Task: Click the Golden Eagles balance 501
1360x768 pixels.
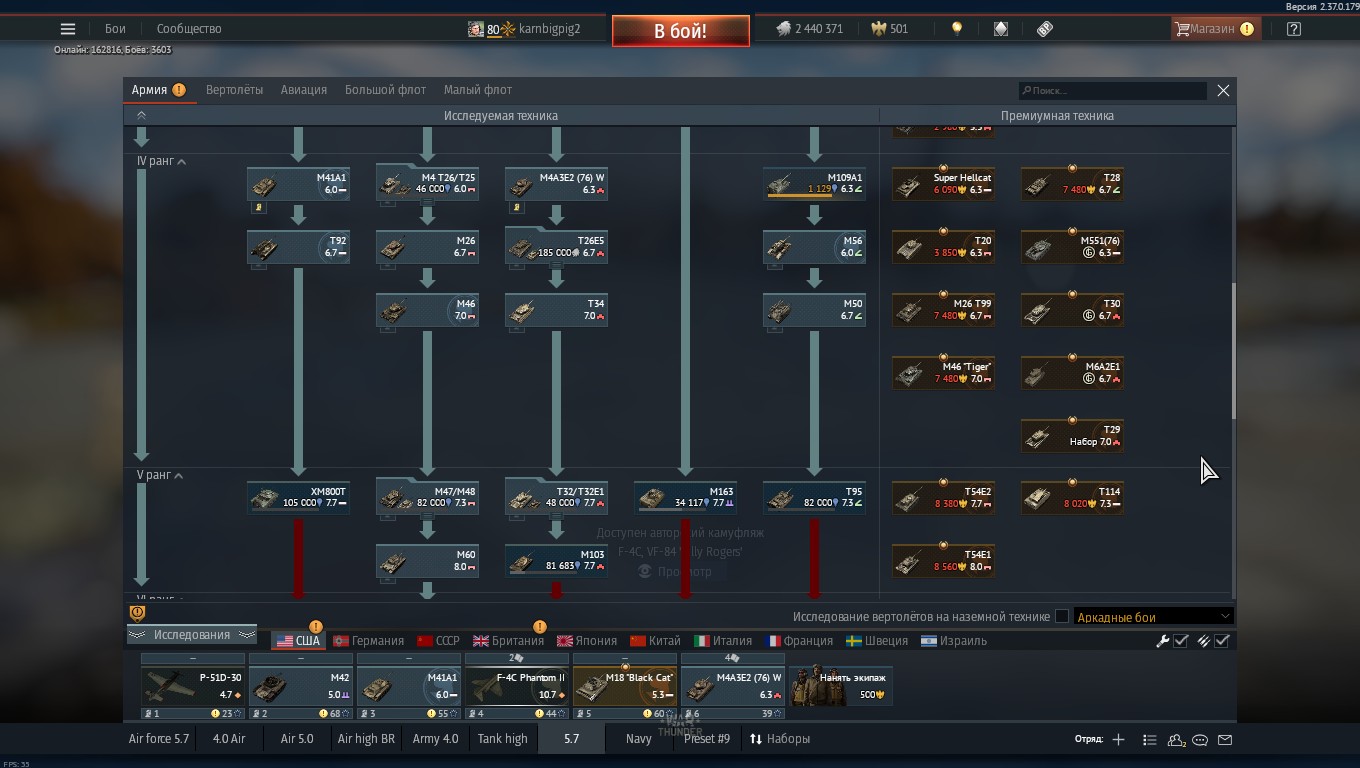Action: 891,29
